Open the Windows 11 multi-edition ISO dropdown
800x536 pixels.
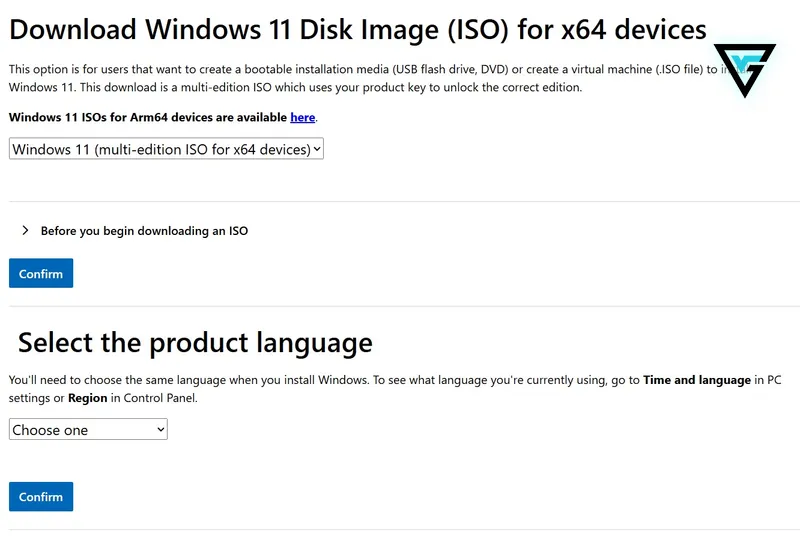point(166,149)
